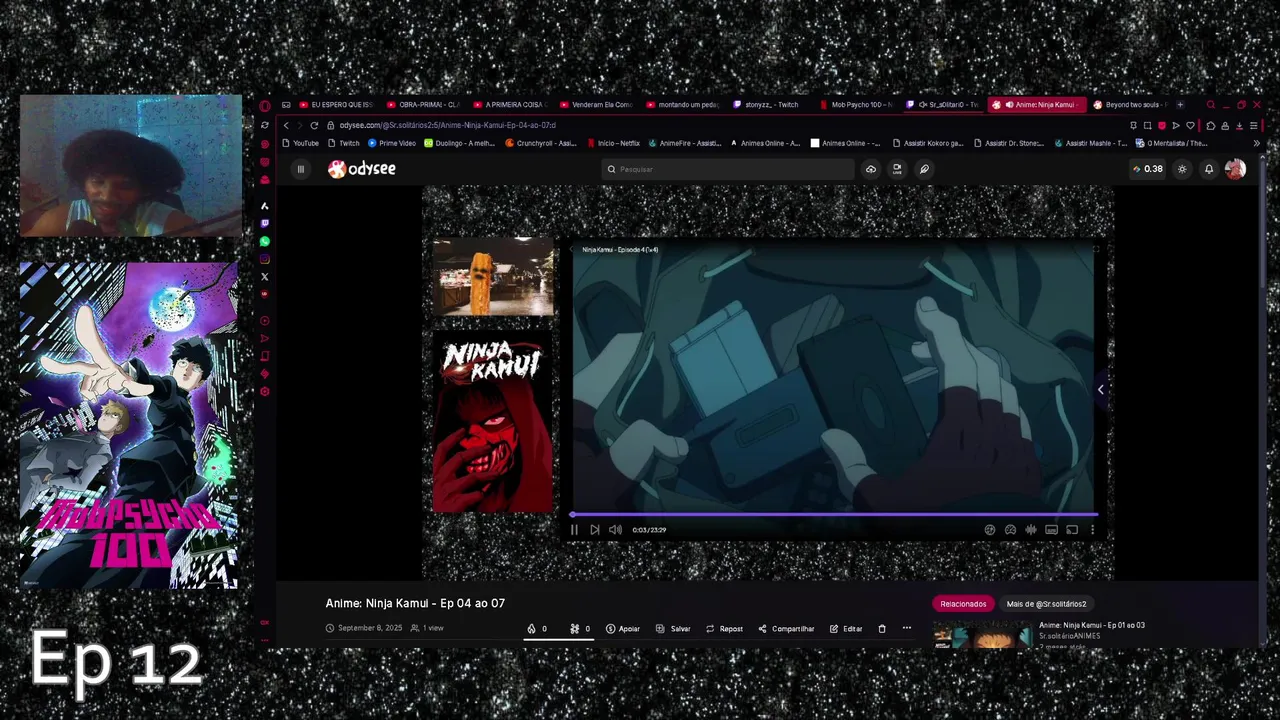Skip to the next video in player

coord(594,530)
